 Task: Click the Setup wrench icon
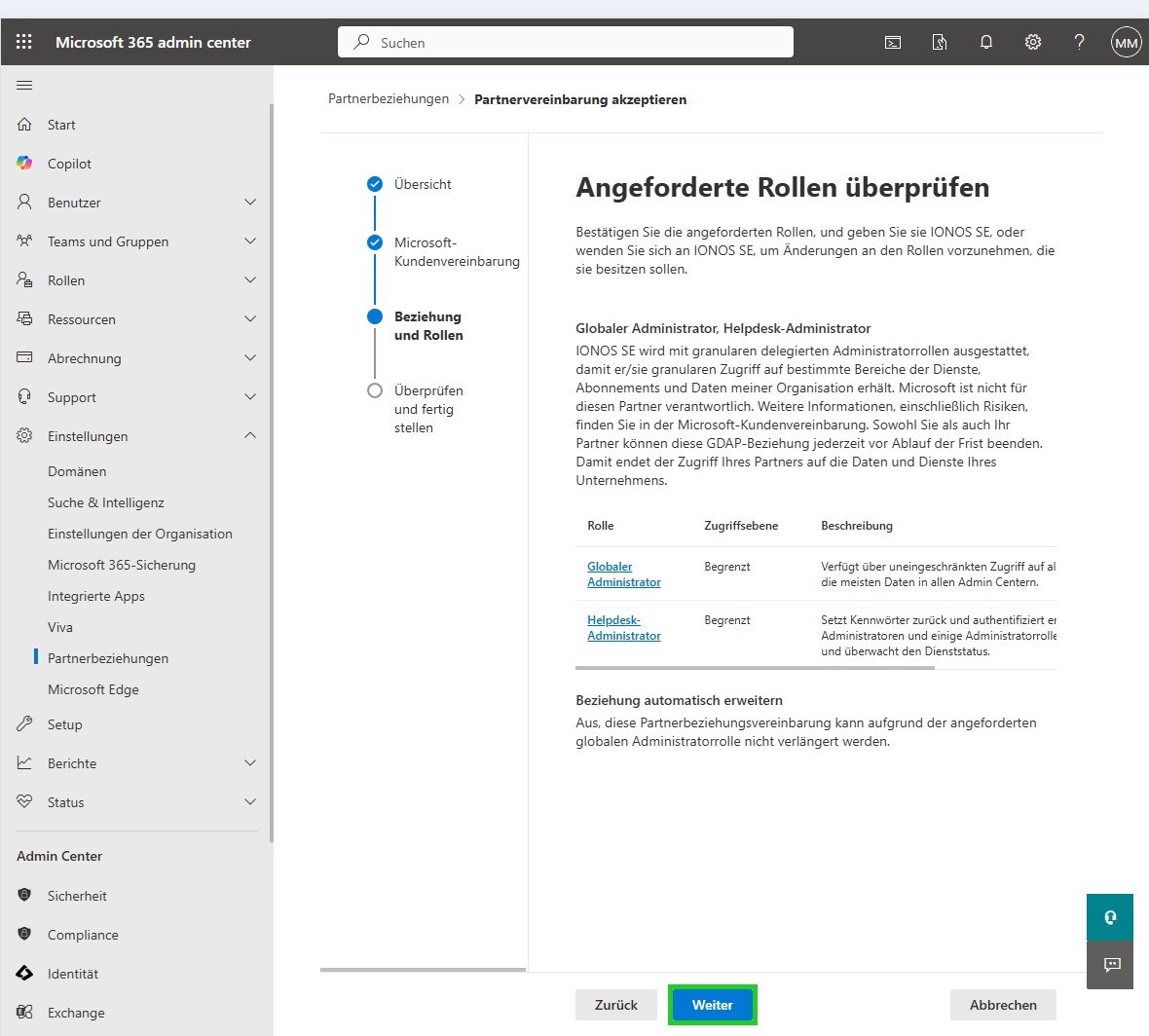24,723
